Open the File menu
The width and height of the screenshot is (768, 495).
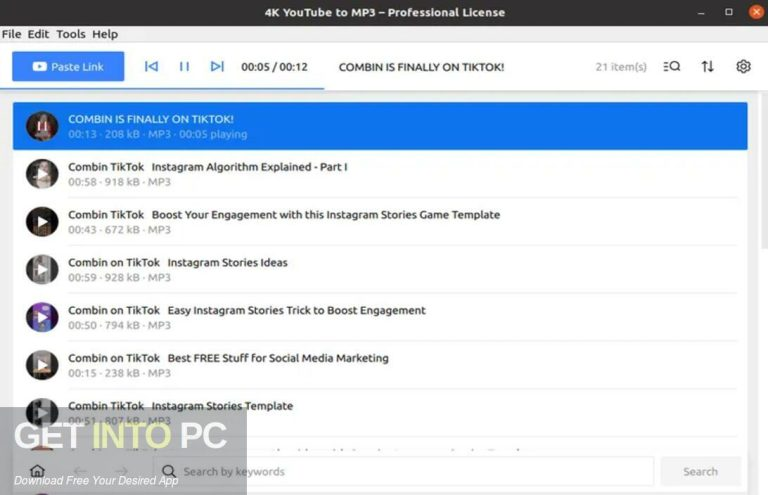coord(11,34)
